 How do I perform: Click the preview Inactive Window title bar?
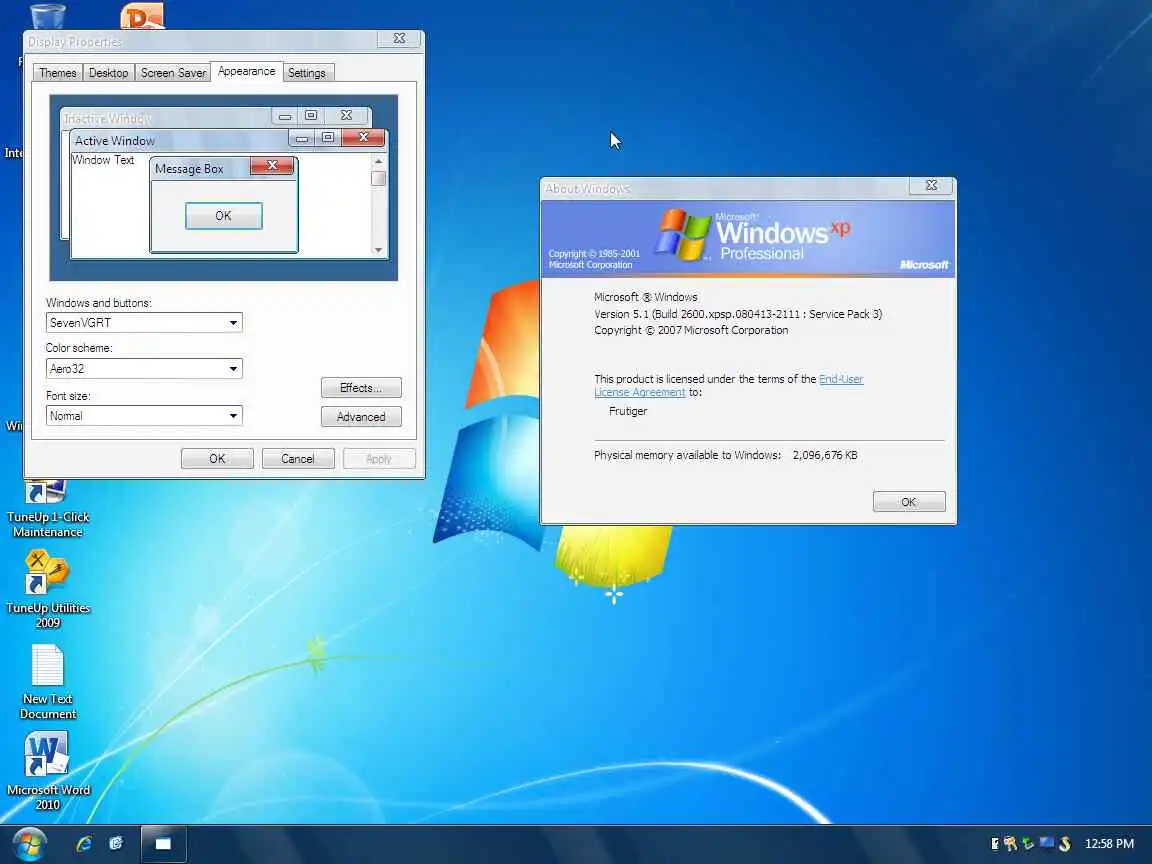pos(166,118)
